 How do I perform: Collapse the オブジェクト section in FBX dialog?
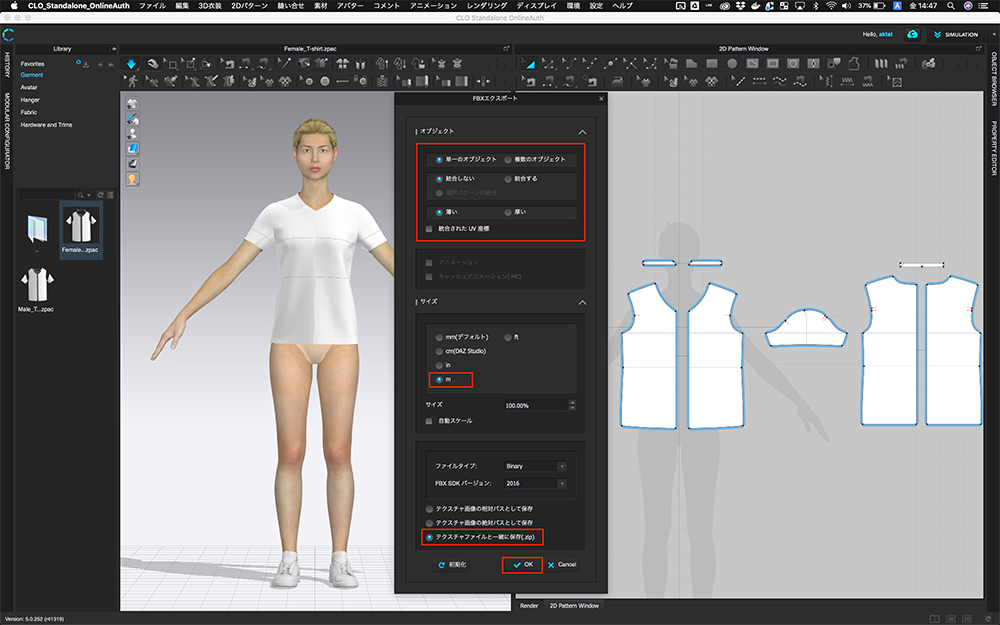582,131
